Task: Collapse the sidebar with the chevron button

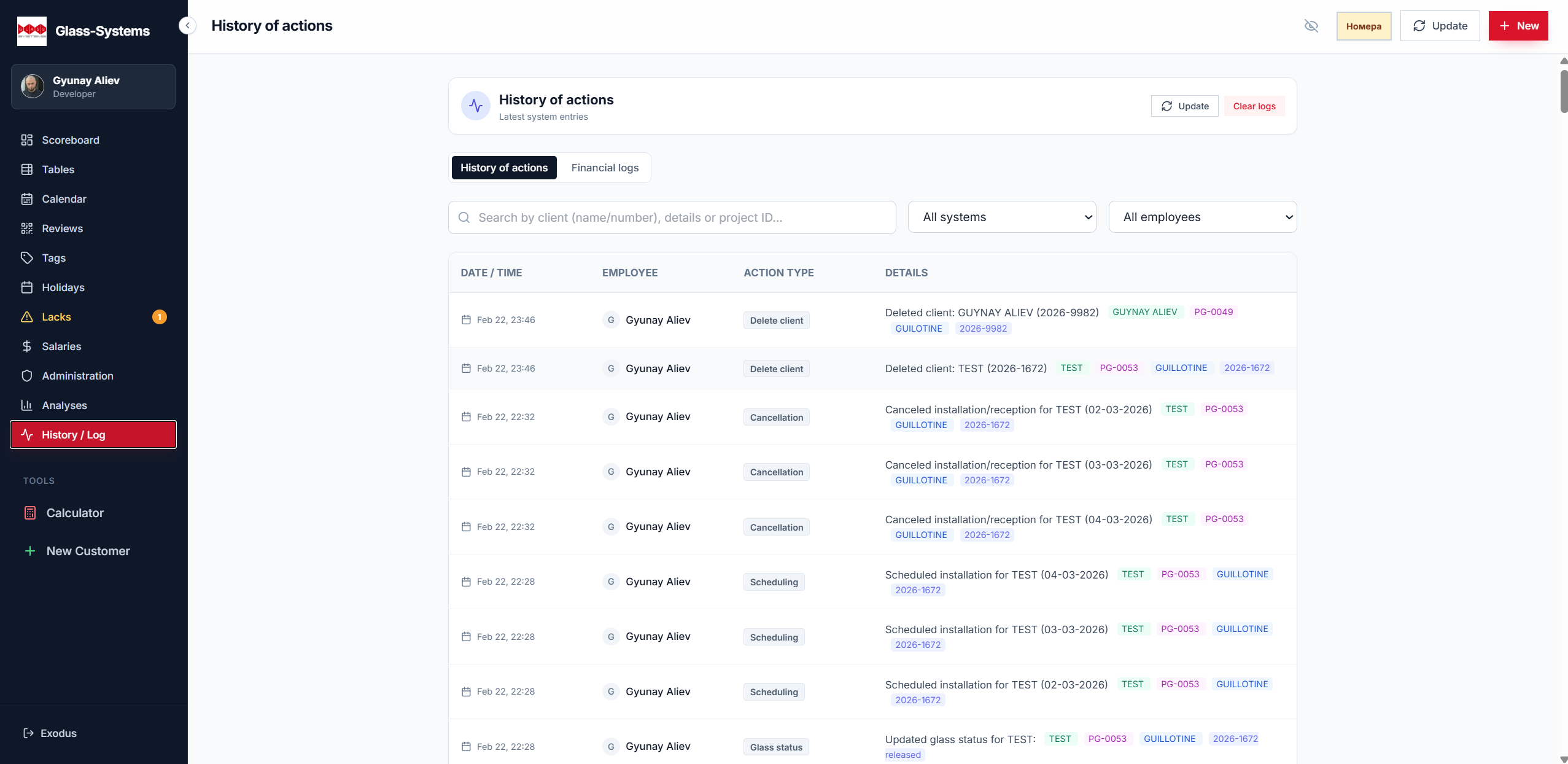Action: tap(187, 26)
